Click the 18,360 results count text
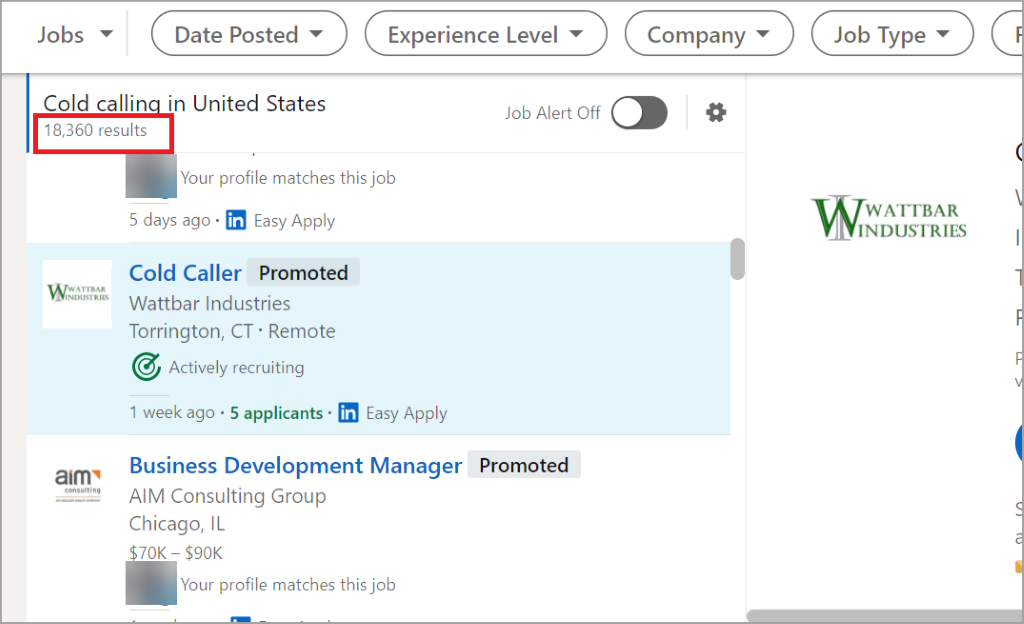 pyautogui.click(x=95, y=131)
